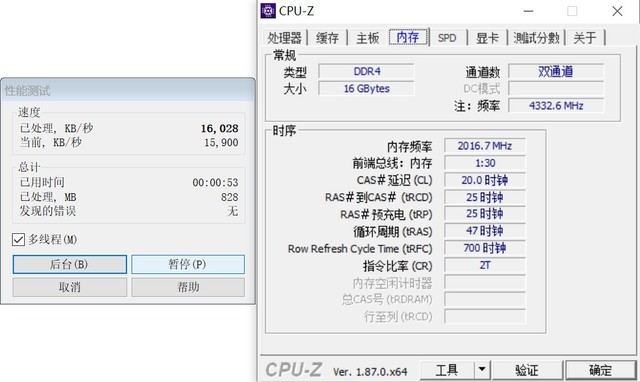Click the Ver. 1.87.0.x64 version text

coord(370,372)
